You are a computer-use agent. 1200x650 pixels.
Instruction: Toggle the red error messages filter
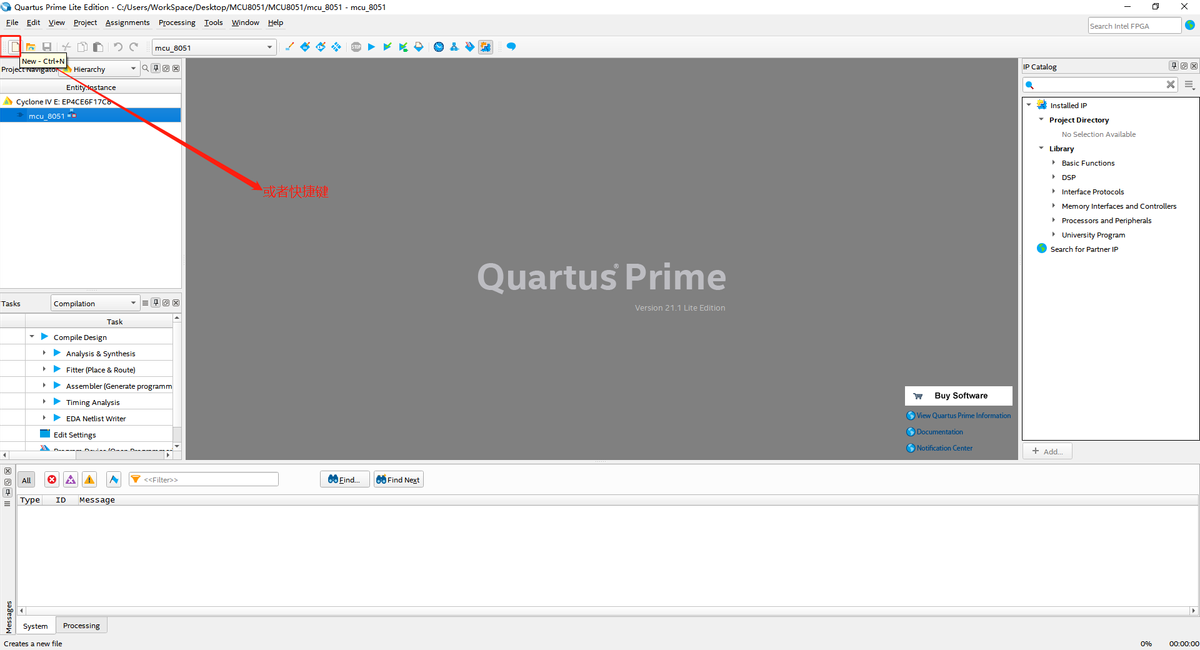pyautogui.click(x=52, y=480)
